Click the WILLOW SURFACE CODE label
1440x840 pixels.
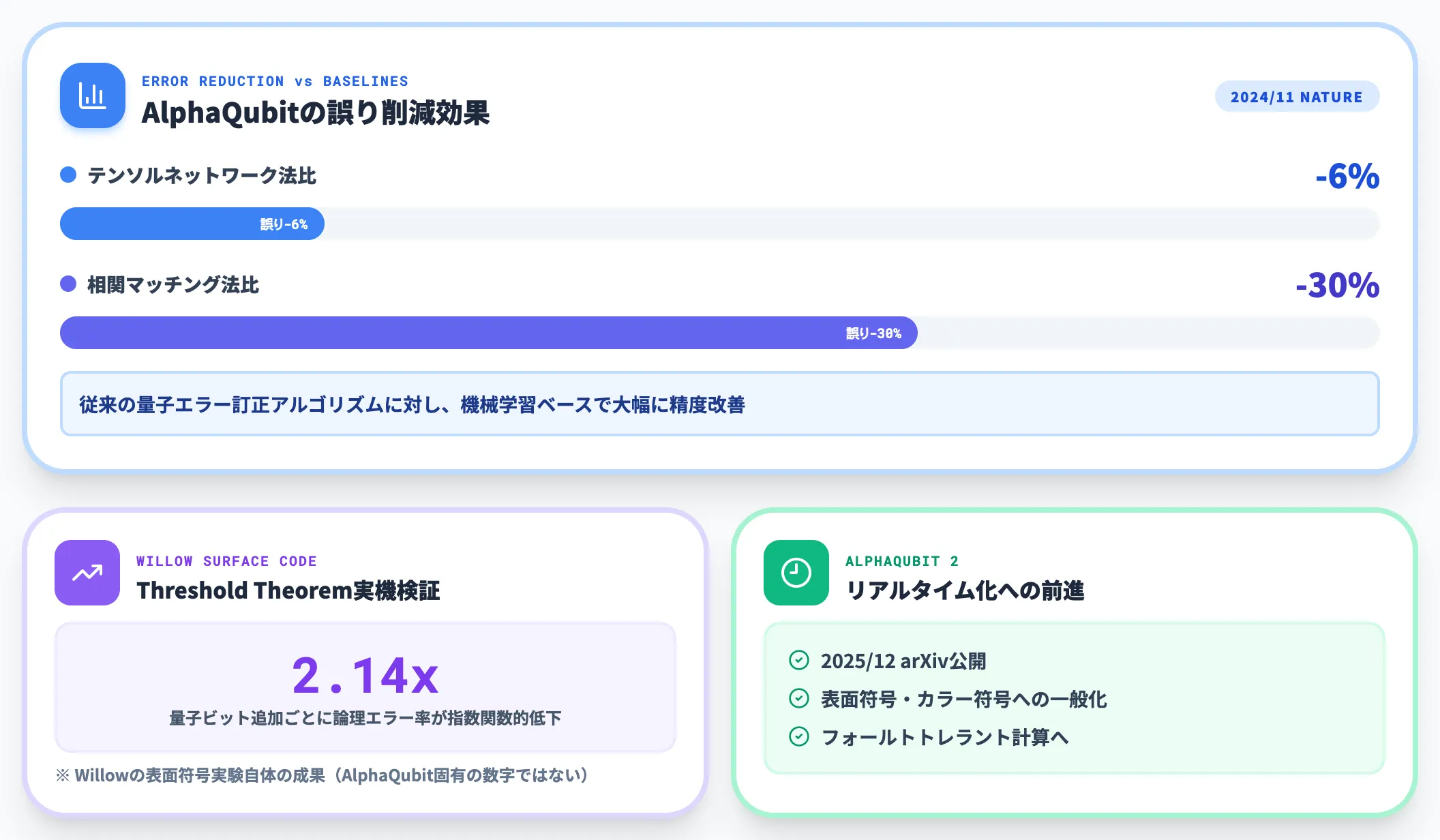[226, 561]
